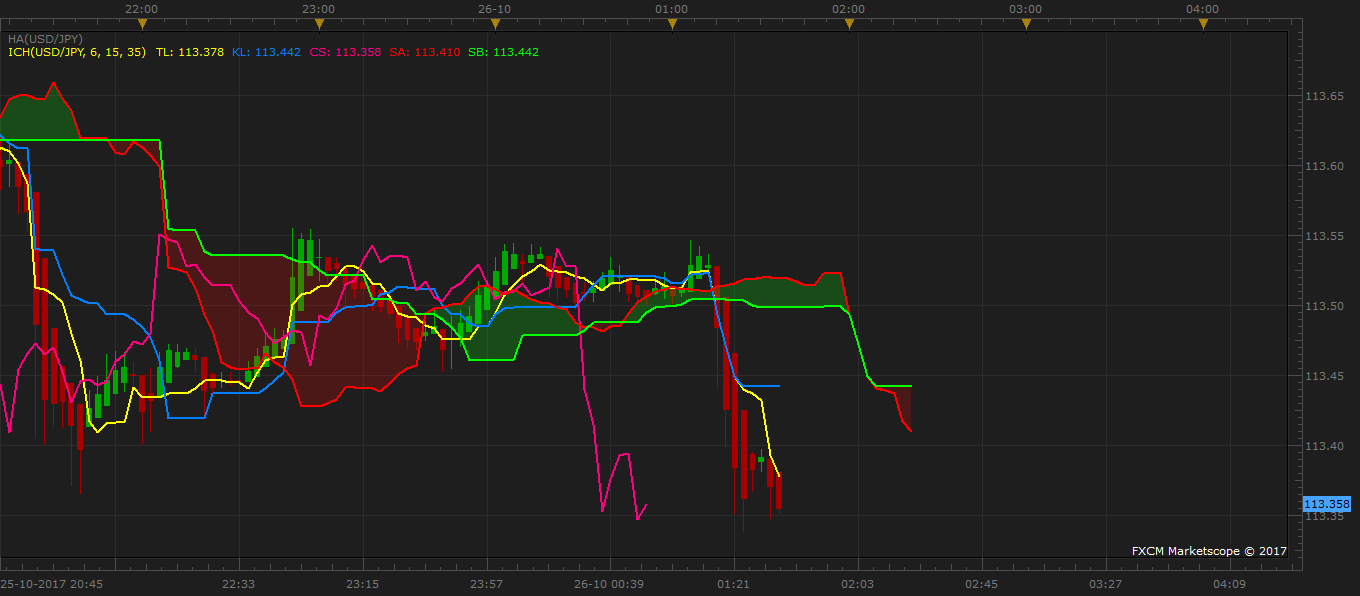This screenshot has width=1360, height=596.
Task: Click the 22:00 timeline marker triangle
Action: click(x=141, y=22)
